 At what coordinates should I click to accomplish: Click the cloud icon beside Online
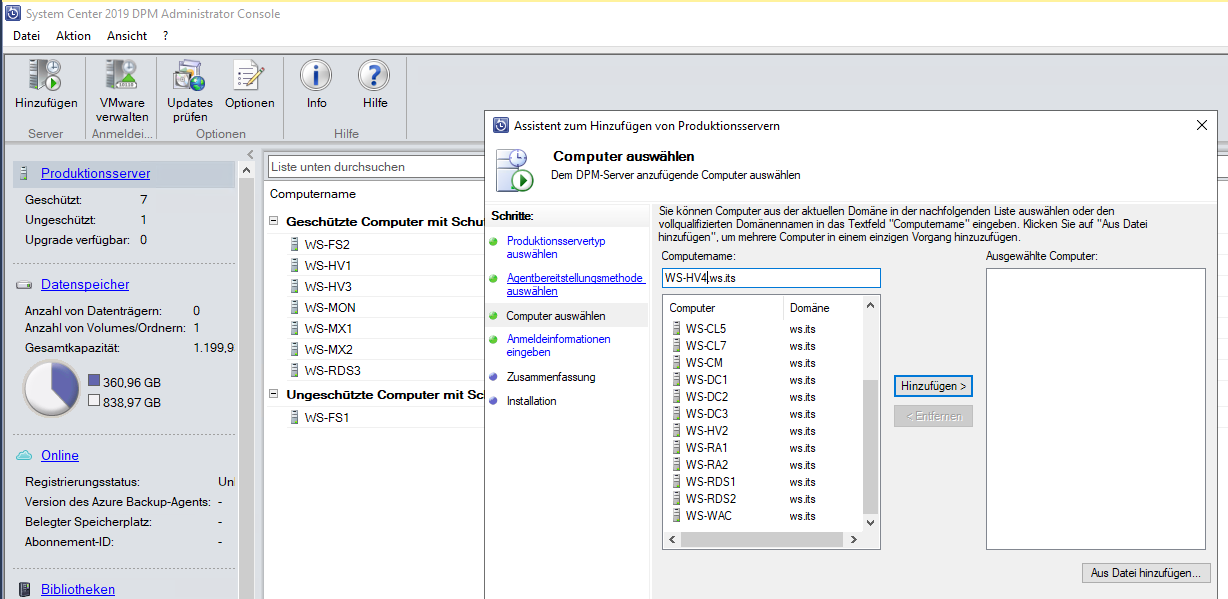25,456
